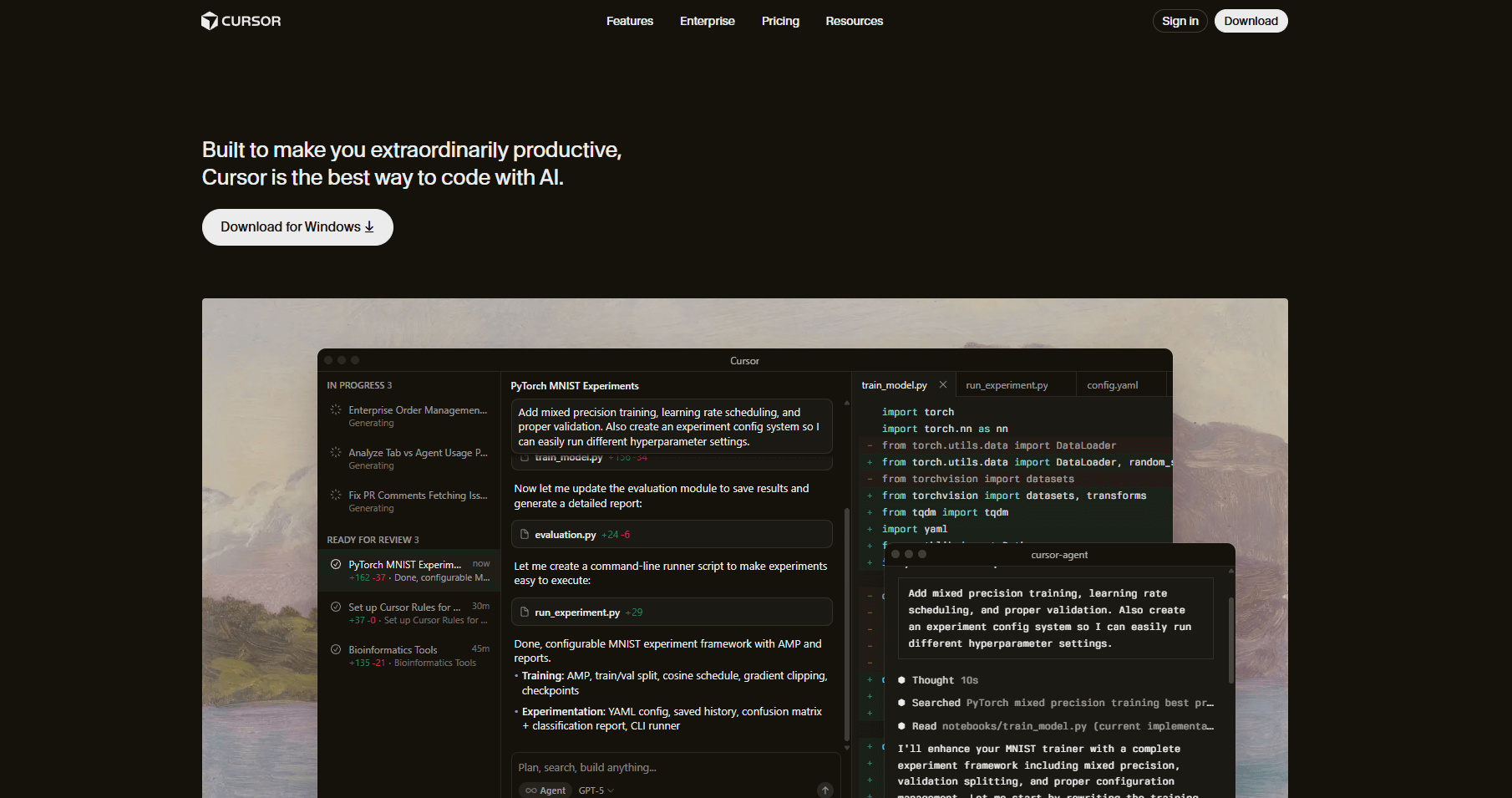Viewport: 1512px width, 798px height.
Task: Click cursor-agent window title bar
Action: (x=1059, y=555)
